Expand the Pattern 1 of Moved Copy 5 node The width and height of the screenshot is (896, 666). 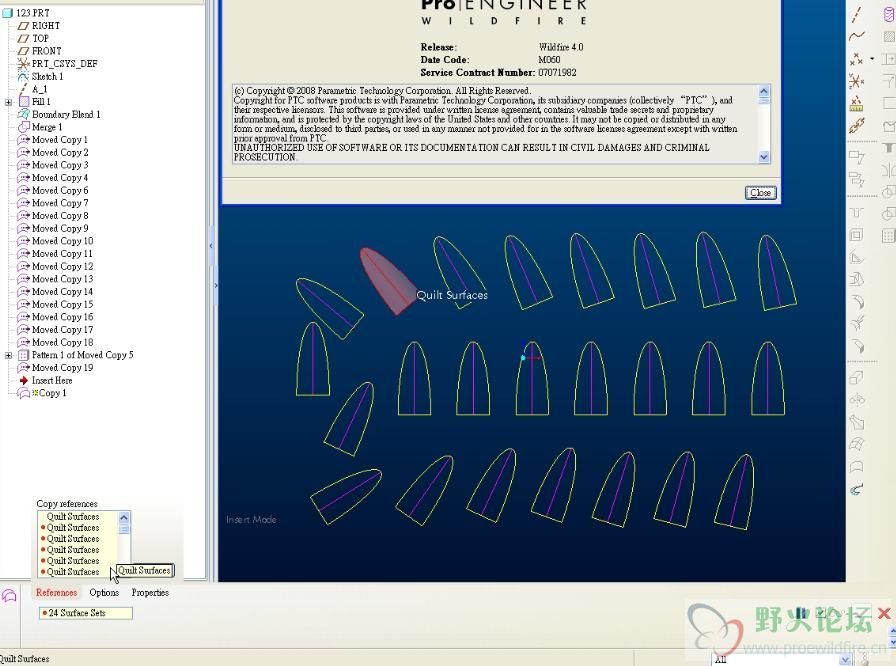(9, 355)
